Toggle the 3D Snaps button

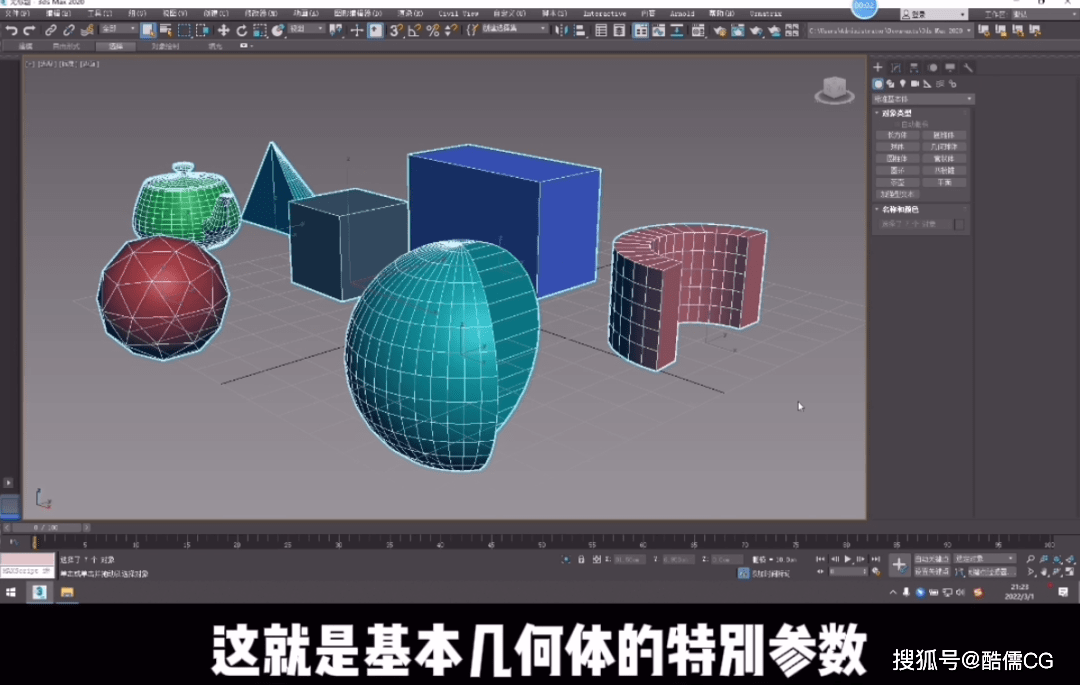395,30
